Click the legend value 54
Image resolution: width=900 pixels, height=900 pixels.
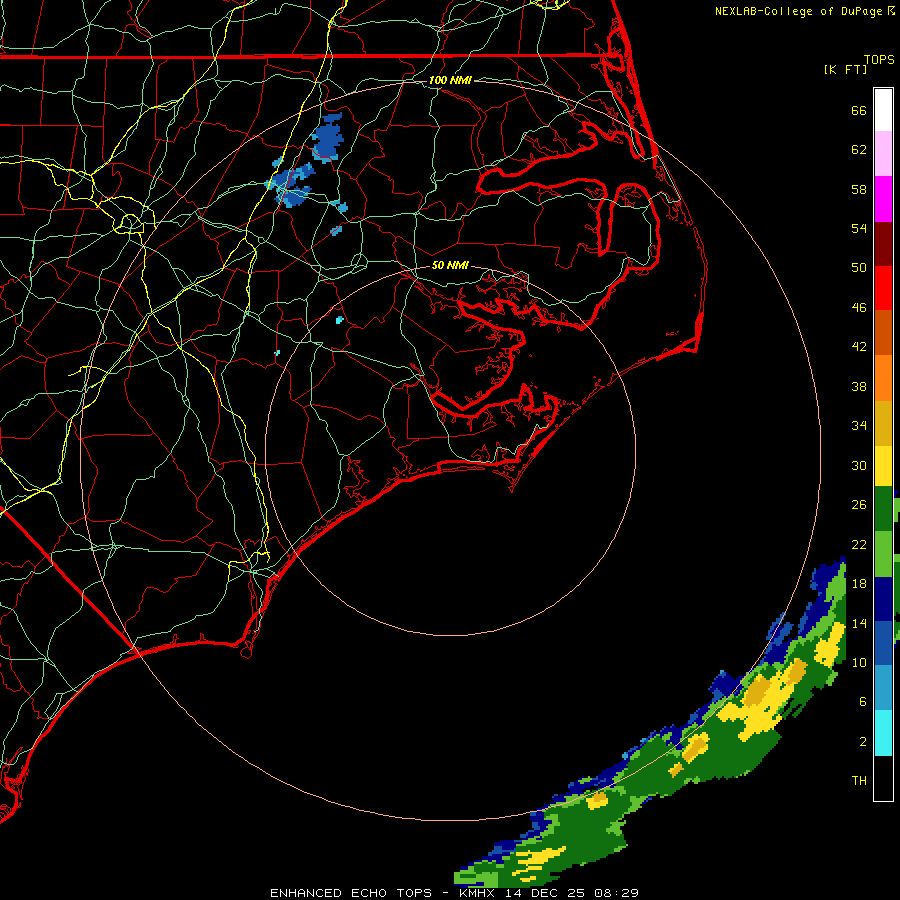859,228
